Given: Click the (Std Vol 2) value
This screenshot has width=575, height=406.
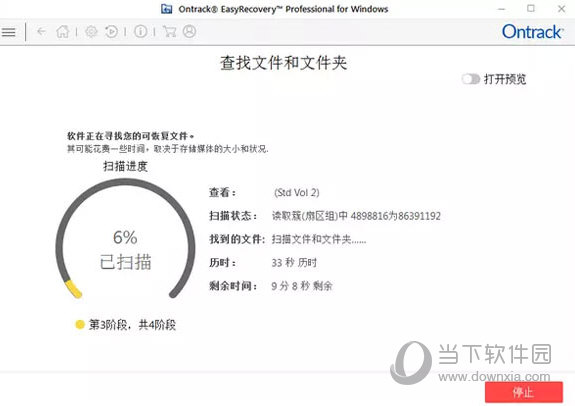Looking at the screenshot, I should (x=297, y=193).
